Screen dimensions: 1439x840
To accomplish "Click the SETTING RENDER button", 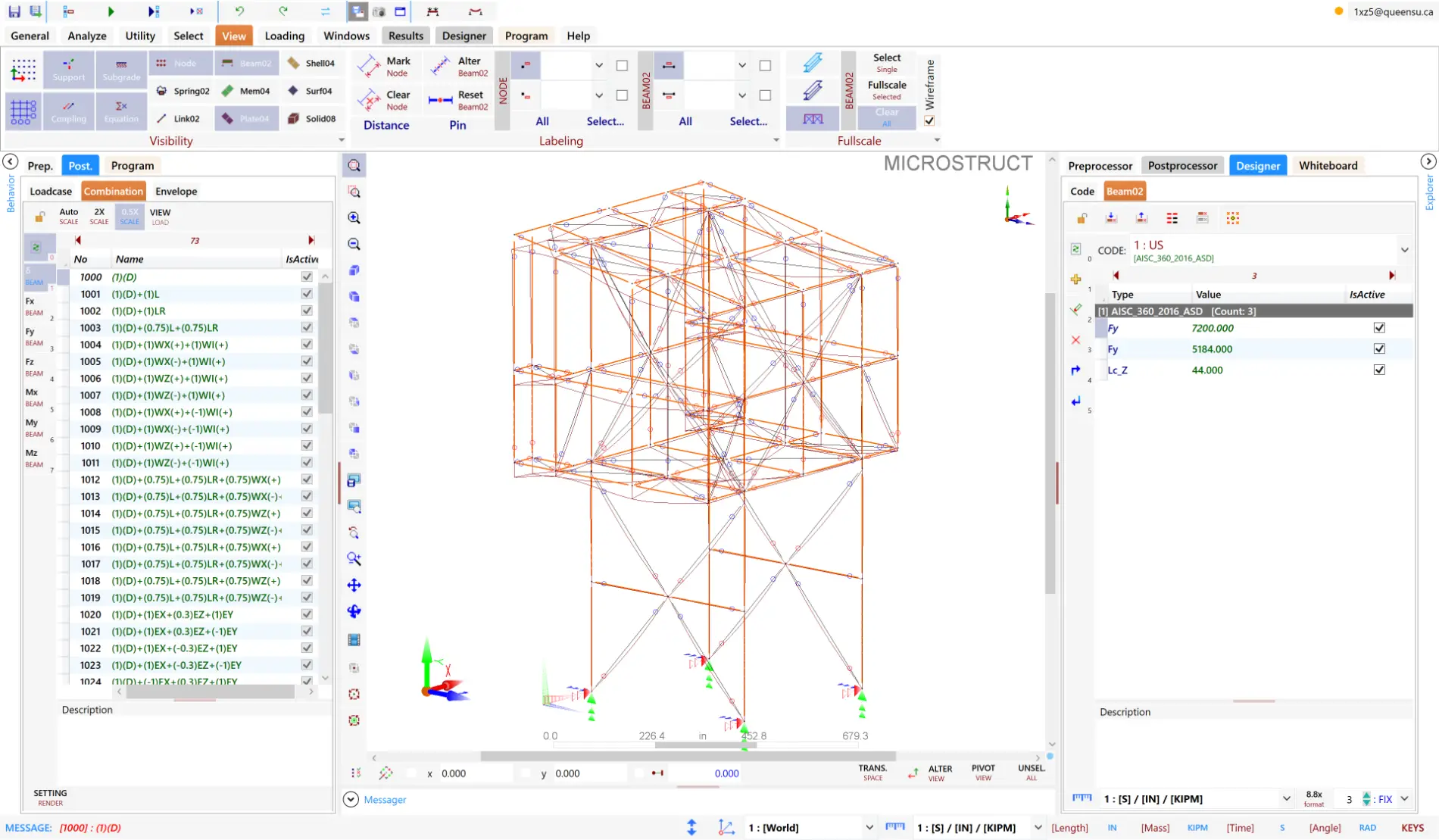I will coord(50,797).
